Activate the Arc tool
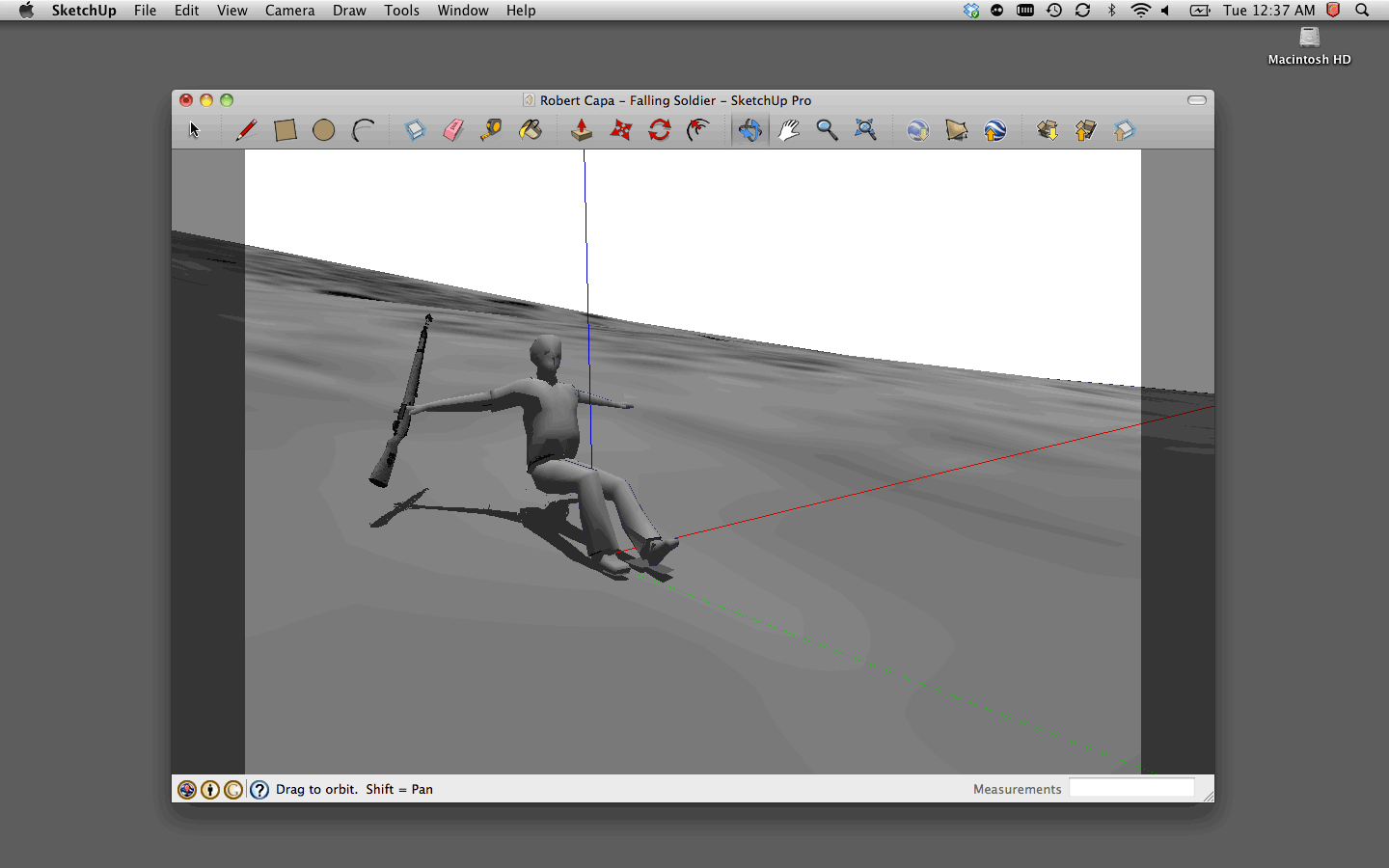 coord(363,130)
